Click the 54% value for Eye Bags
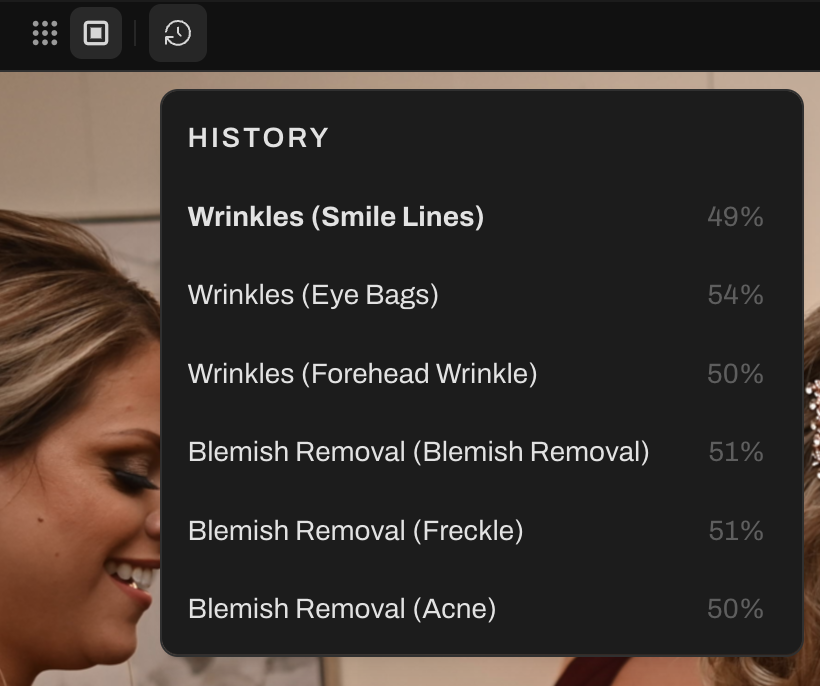Viewport: 820px width, 686px height. click(735, 295)
